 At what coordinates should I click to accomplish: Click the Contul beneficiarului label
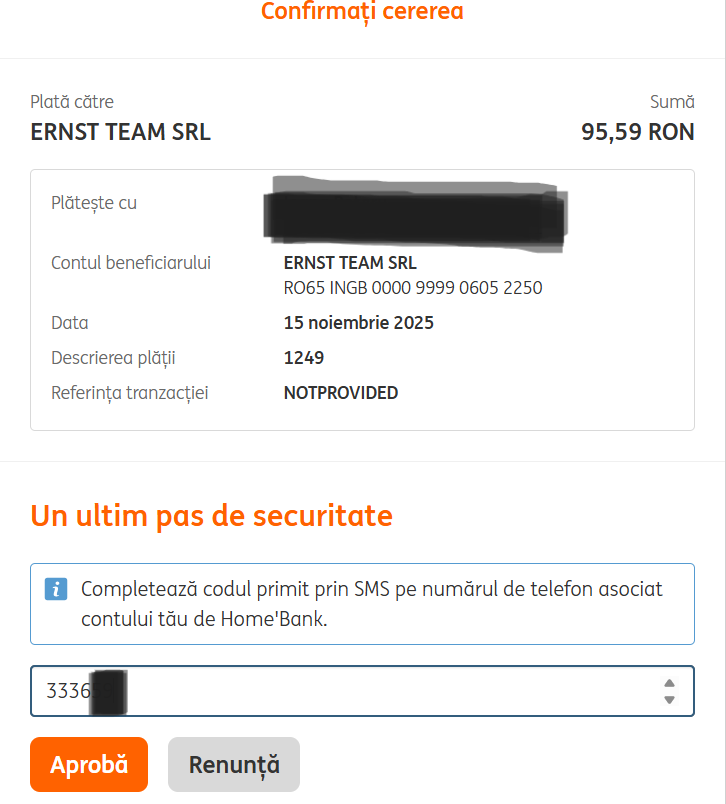(x=131, y=263)
